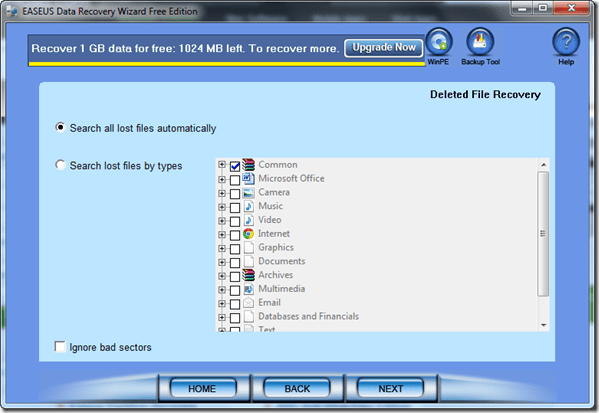The height and width of the screenshot is (413, 599).
Task: Expand the Video tree node
Action: (x=222, y=220)
